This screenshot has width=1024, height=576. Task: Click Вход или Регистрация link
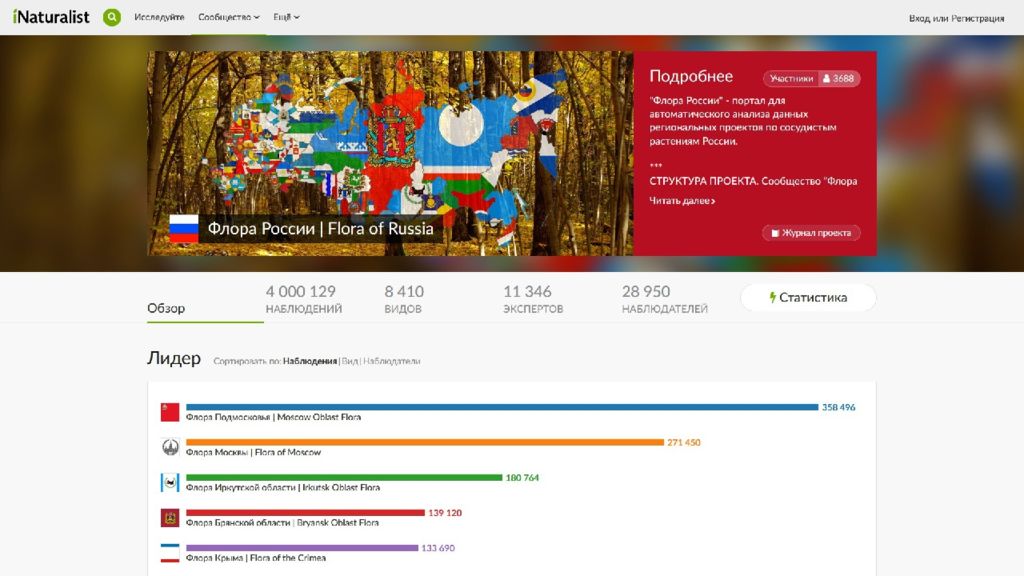pyautogui.click(x=956, y=18)
